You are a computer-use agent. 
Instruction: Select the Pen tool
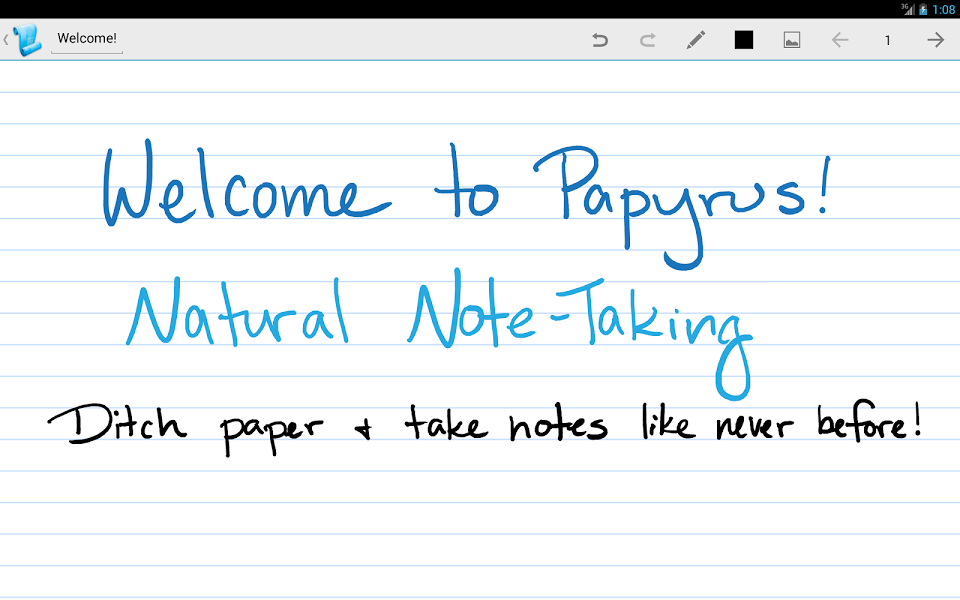pos(696,40)
